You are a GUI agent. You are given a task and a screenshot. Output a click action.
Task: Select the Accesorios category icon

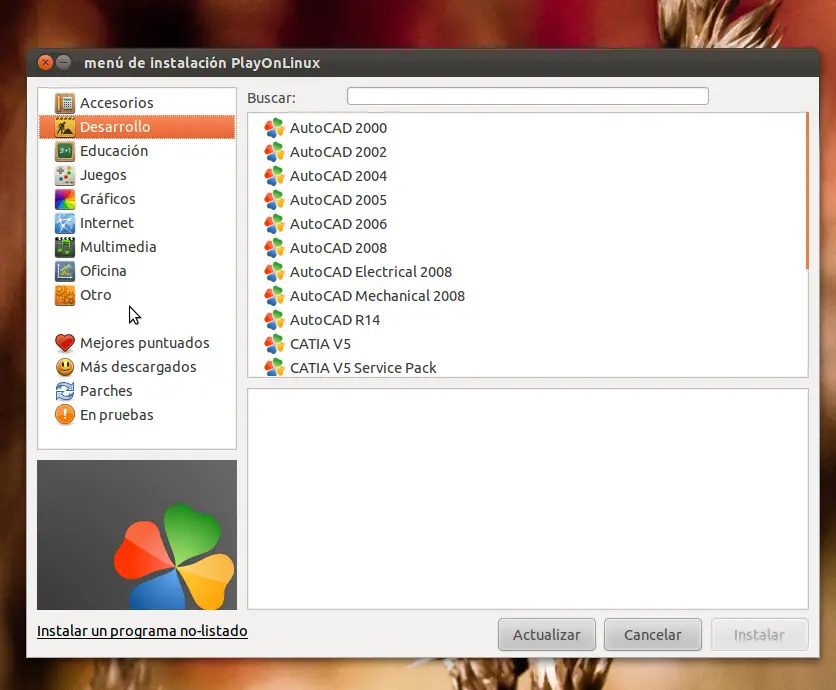[65, 103]
